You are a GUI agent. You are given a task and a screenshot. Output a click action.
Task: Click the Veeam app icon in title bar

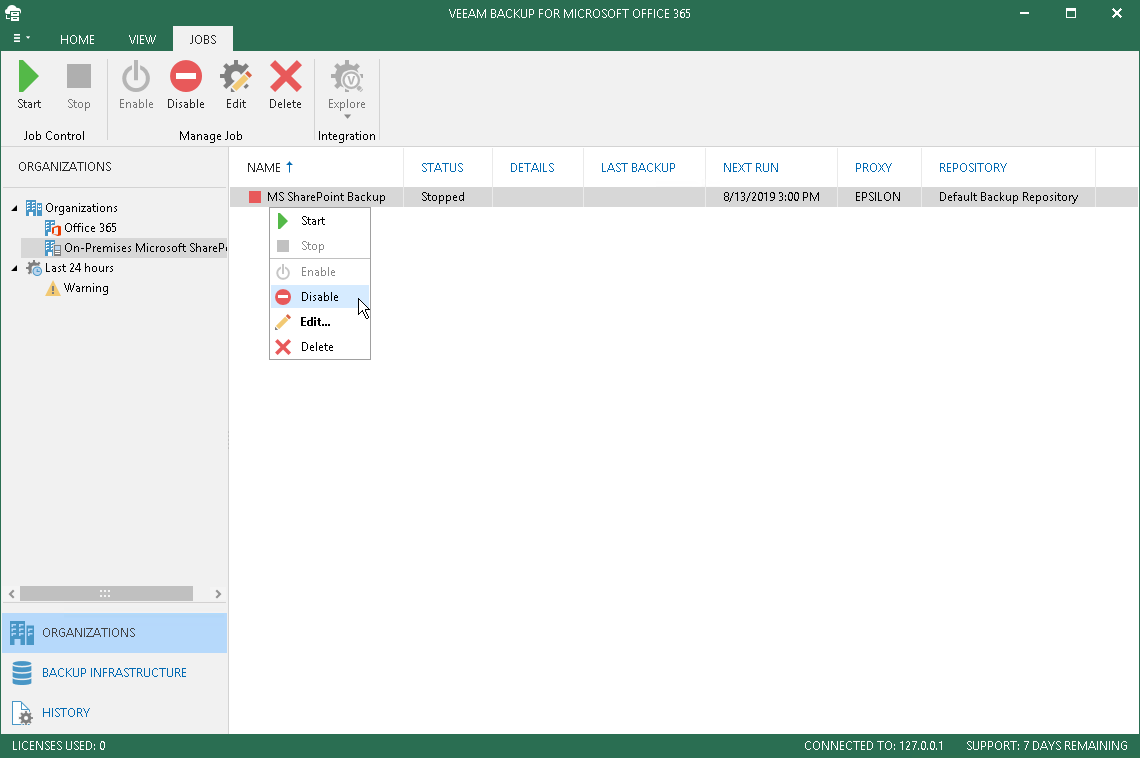[x=13, y=13]
